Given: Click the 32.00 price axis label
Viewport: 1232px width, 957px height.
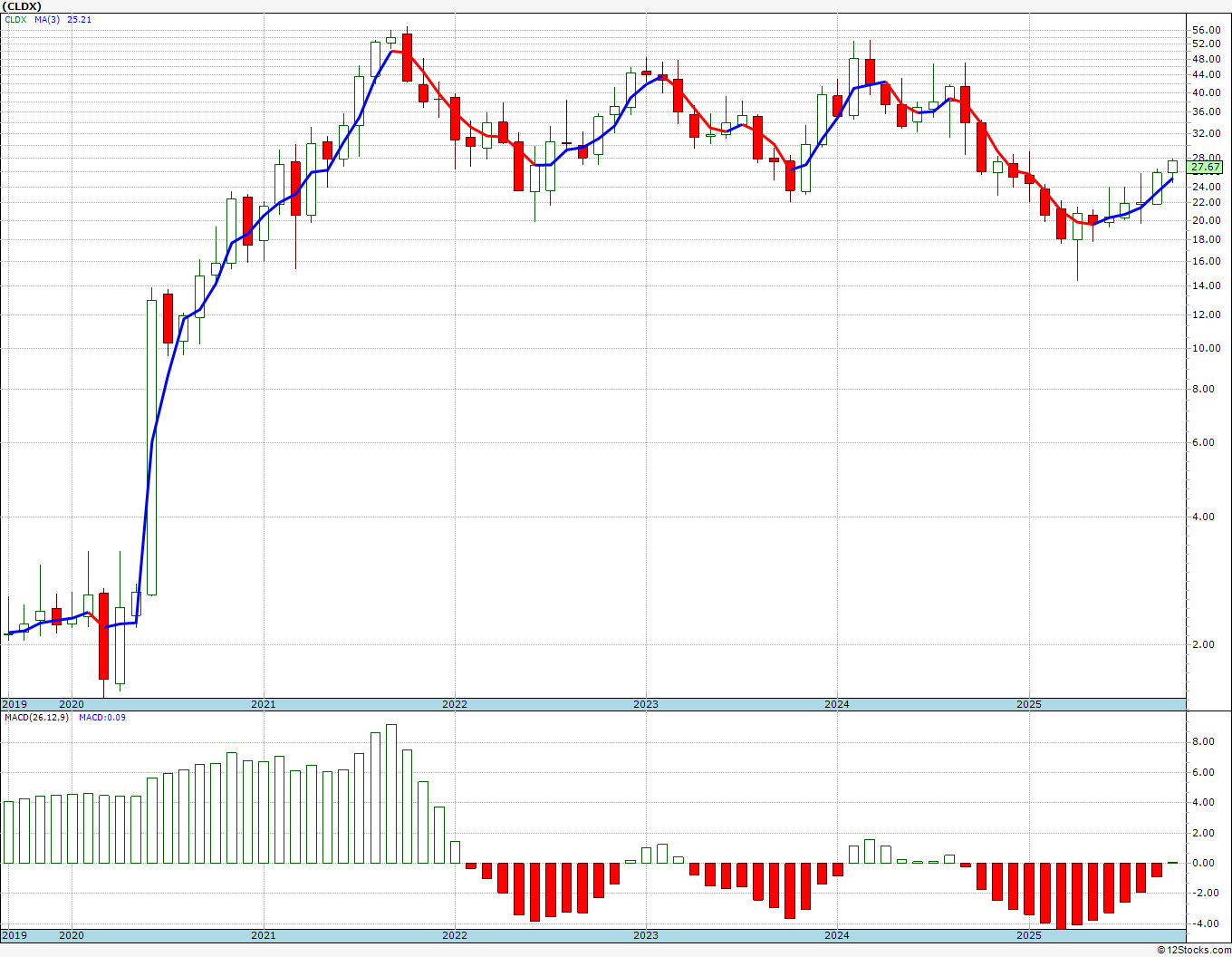Looking at the screenshot, I should [1206, 134].
